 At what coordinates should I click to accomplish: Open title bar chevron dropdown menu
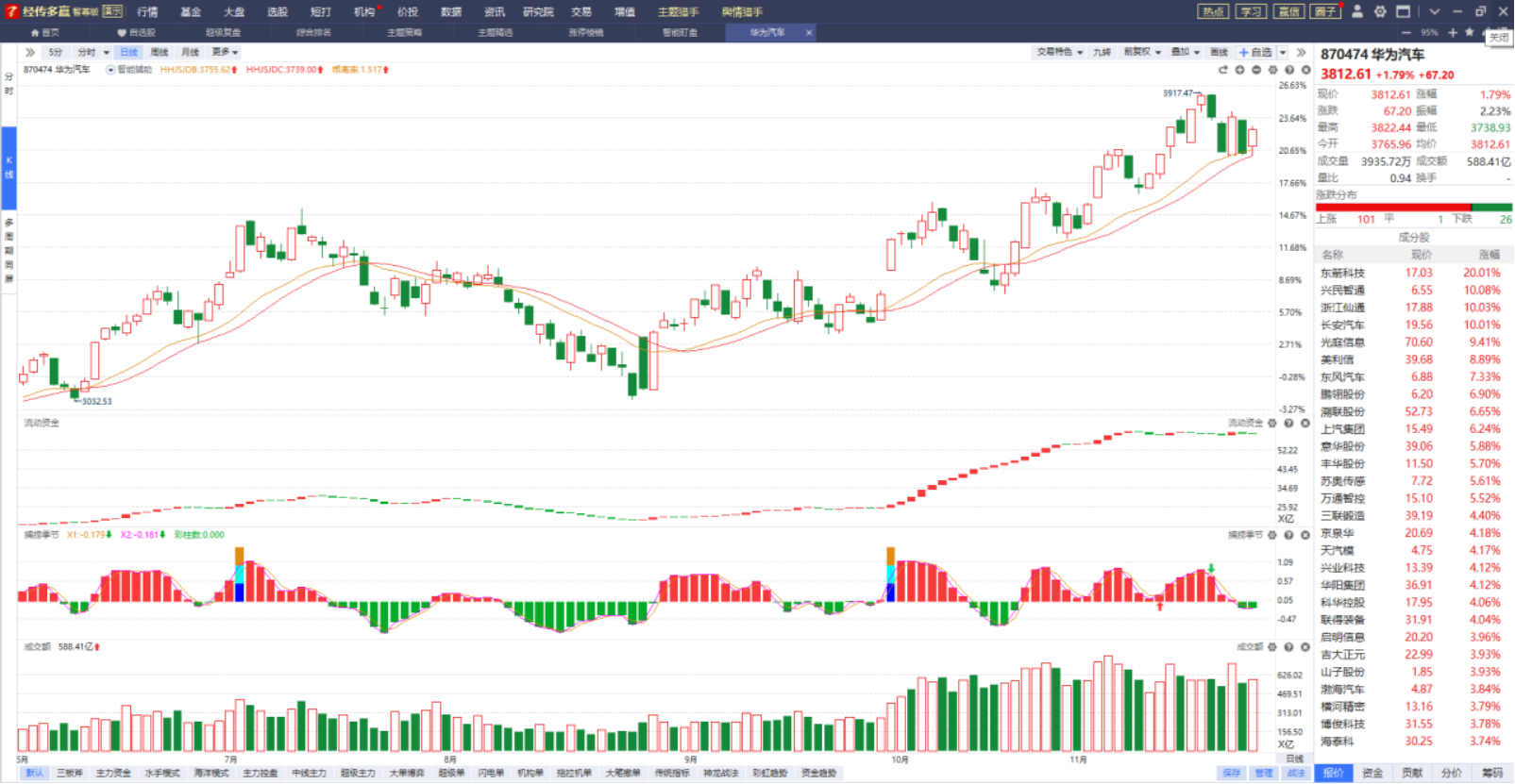pos(1434,11)
